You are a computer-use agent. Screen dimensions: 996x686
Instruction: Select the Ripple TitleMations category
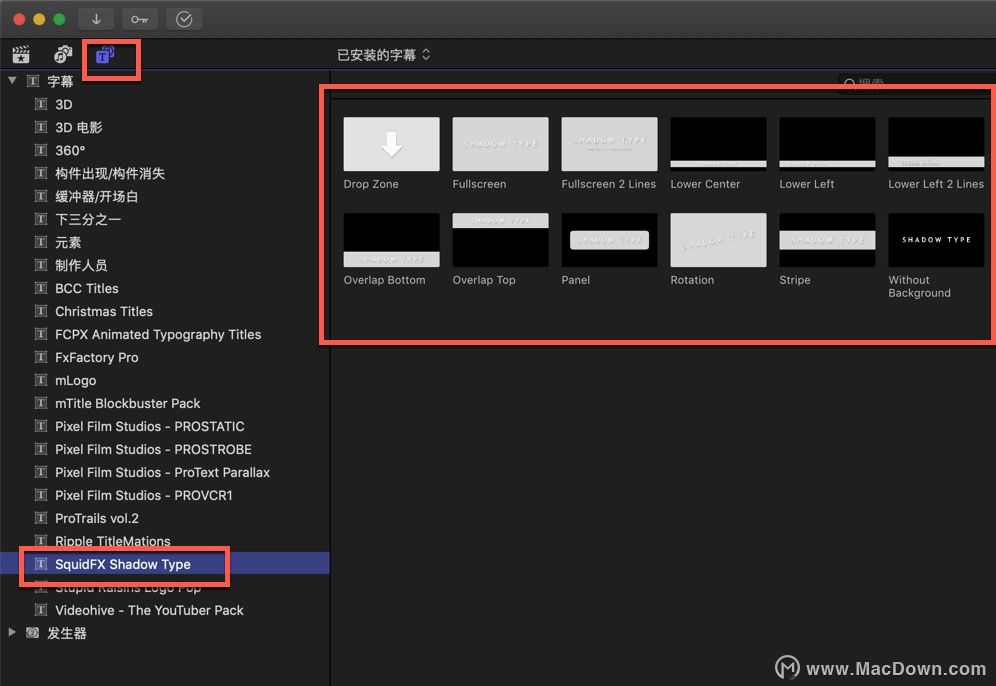[x=165, y=541]
